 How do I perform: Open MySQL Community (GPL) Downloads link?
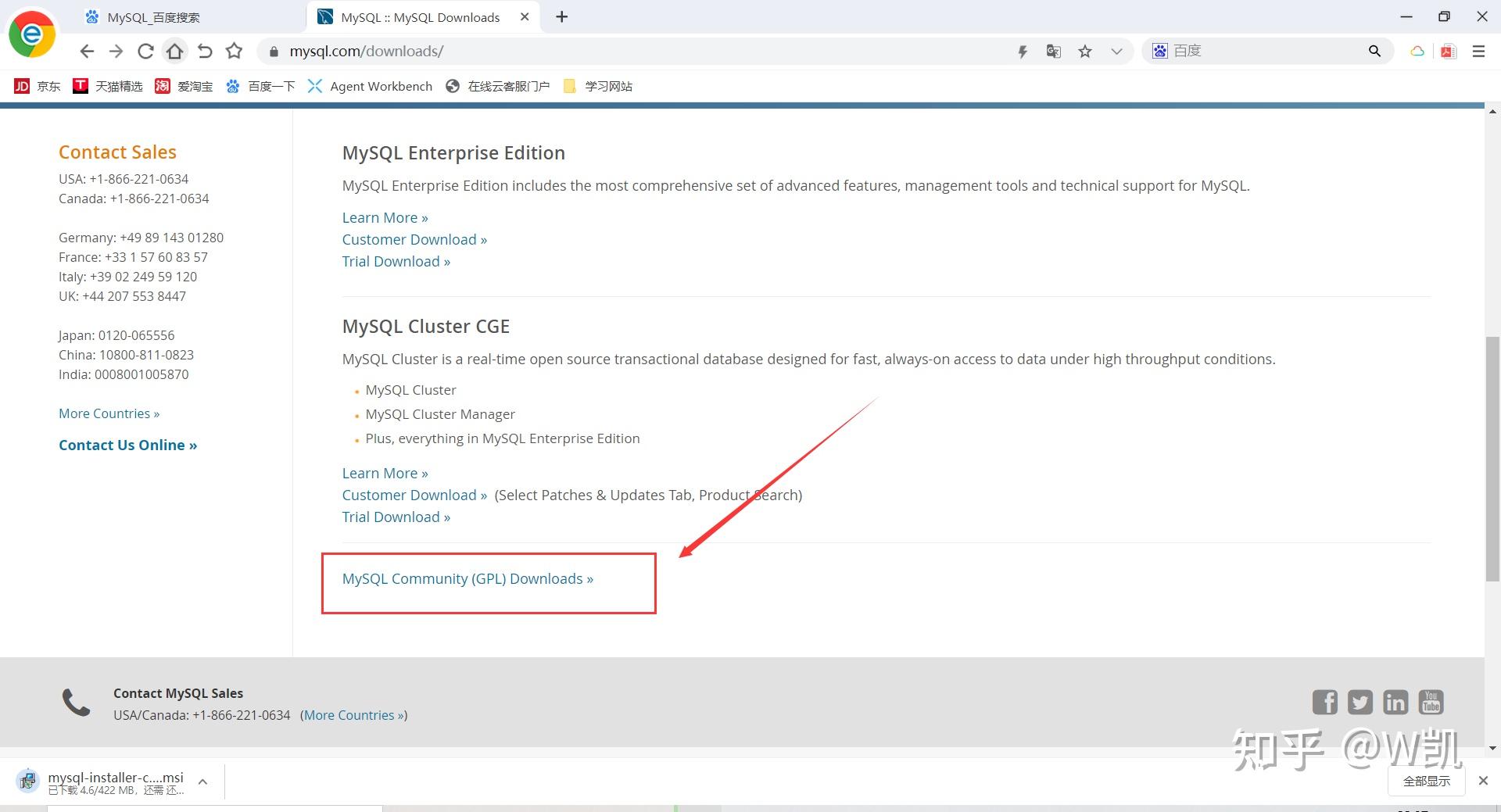[x=467, y=579]
